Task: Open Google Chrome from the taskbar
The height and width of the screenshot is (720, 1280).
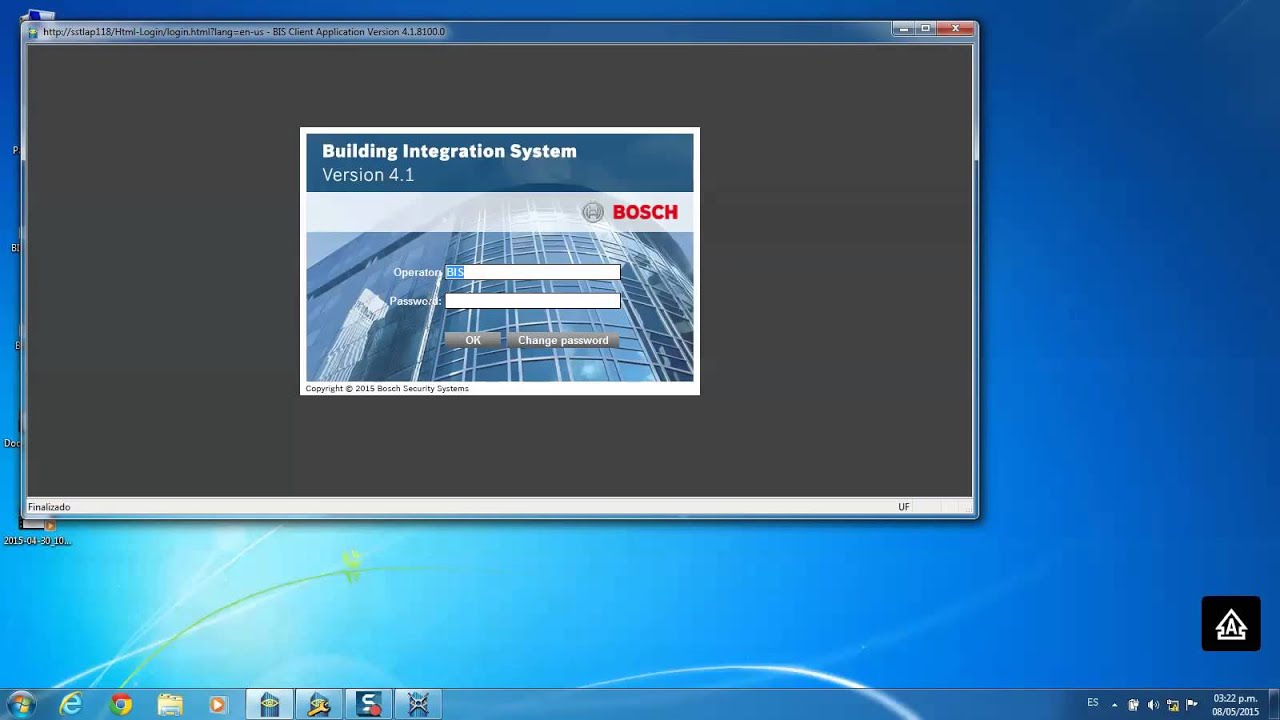Action: (x=121, y=705)
